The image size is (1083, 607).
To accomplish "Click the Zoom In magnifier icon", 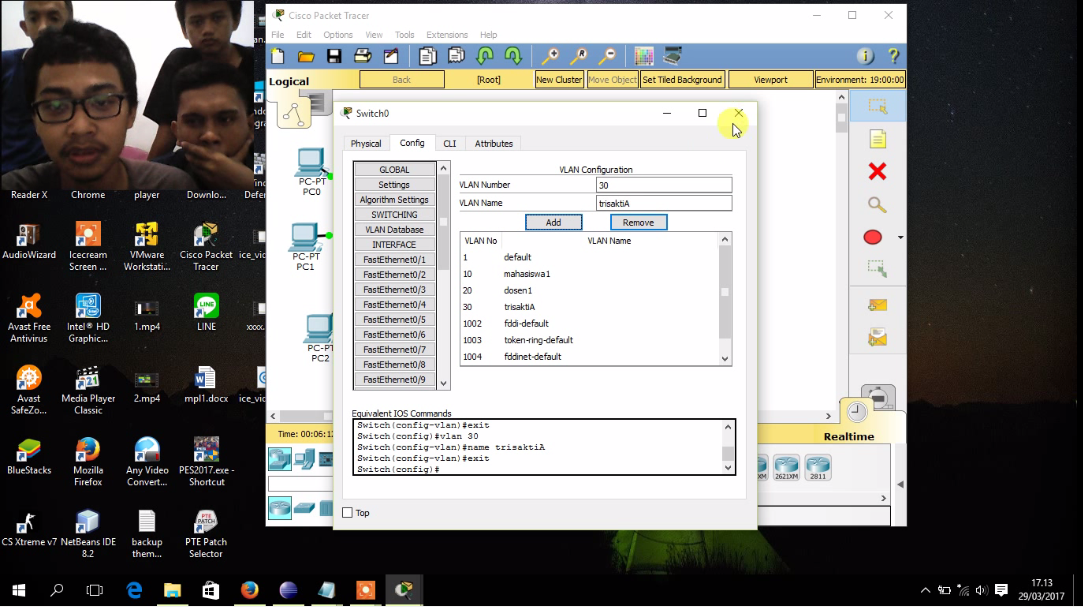I will point(550,56).
